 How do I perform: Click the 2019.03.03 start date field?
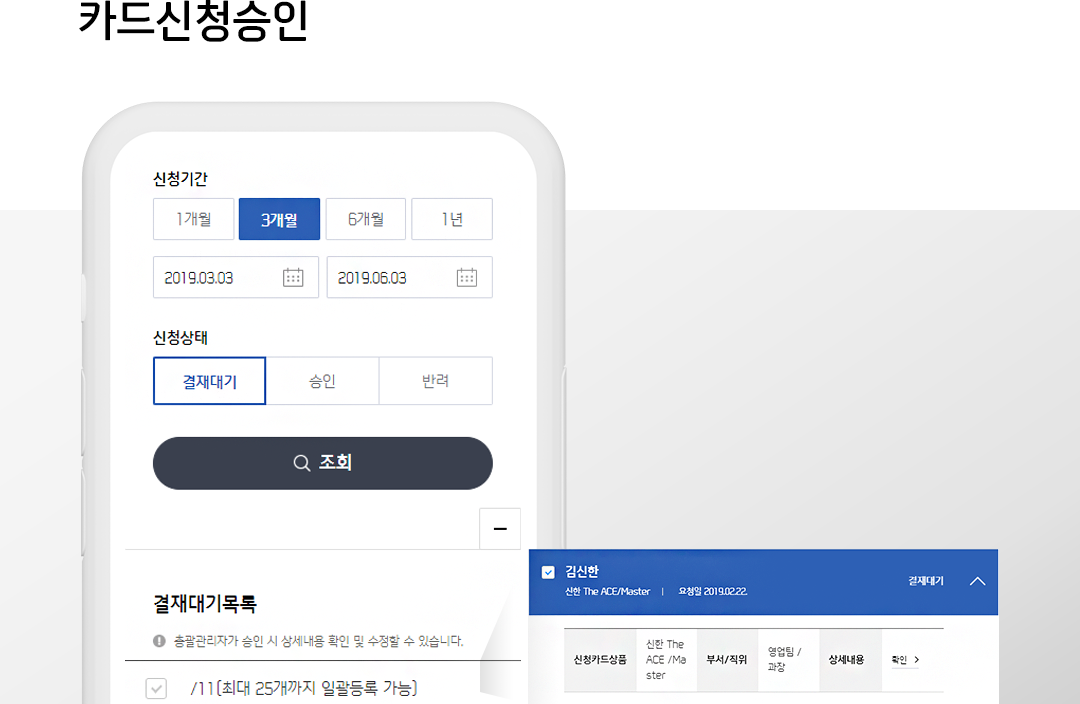pos(236,278)
